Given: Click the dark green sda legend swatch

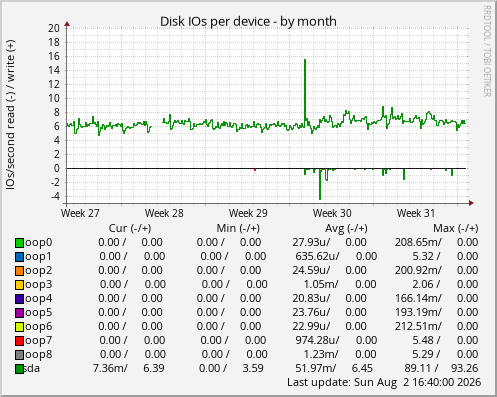Looking at the screenshot, I should (19, 369).
